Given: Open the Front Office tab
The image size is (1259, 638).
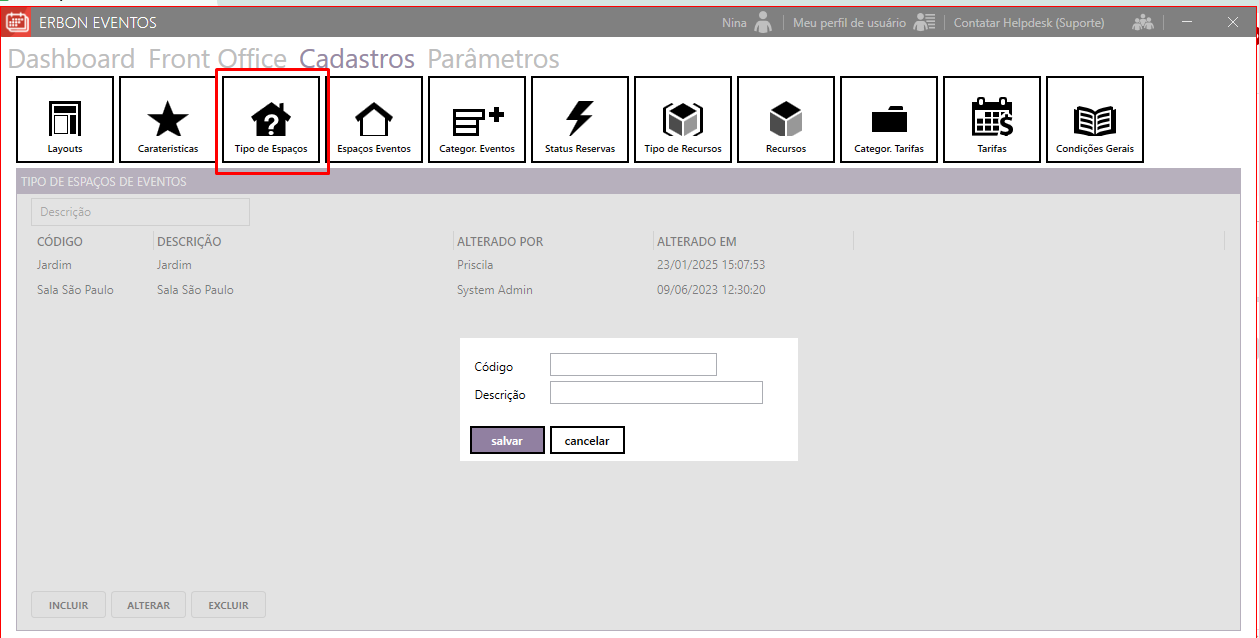Looking at the screenshot, I should coord(217,59).
